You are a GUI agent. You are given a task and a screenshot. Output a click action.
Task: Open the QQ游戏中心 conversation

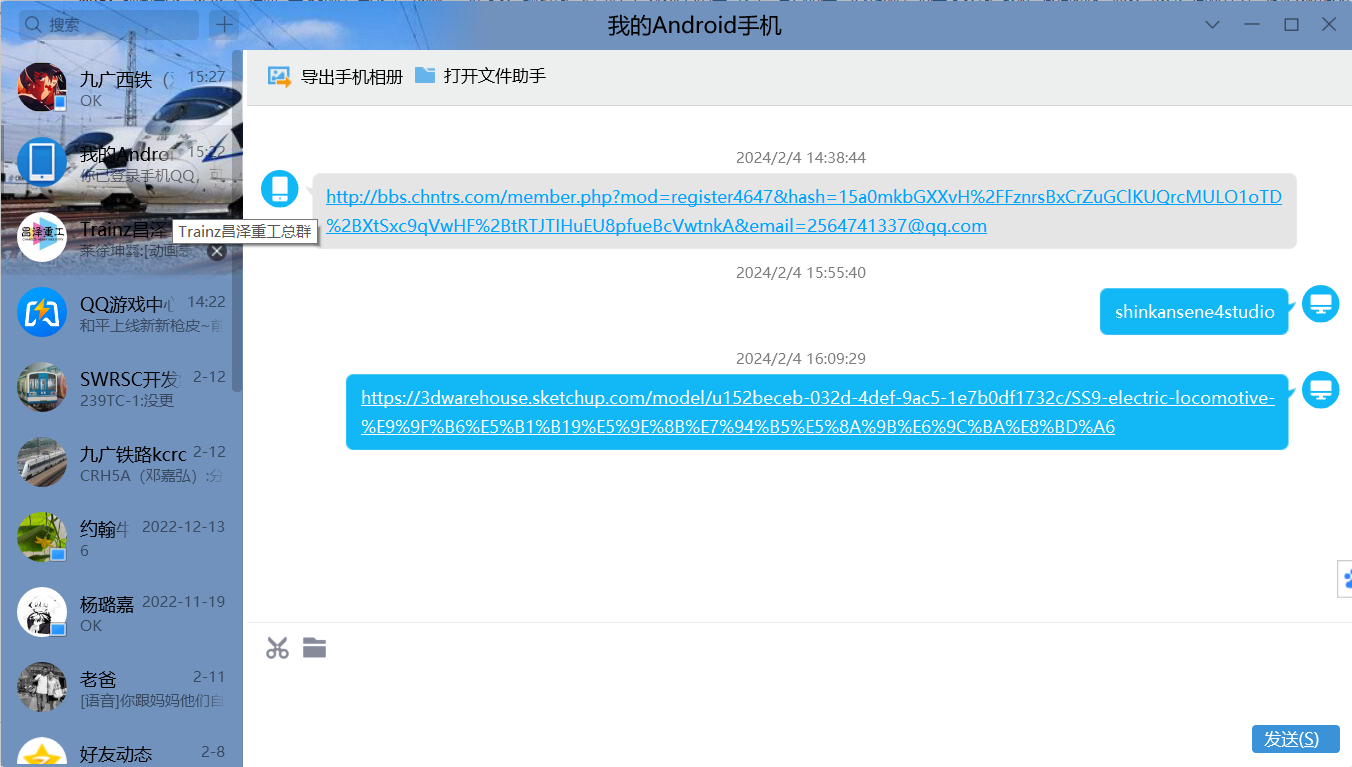pos(121,313)
